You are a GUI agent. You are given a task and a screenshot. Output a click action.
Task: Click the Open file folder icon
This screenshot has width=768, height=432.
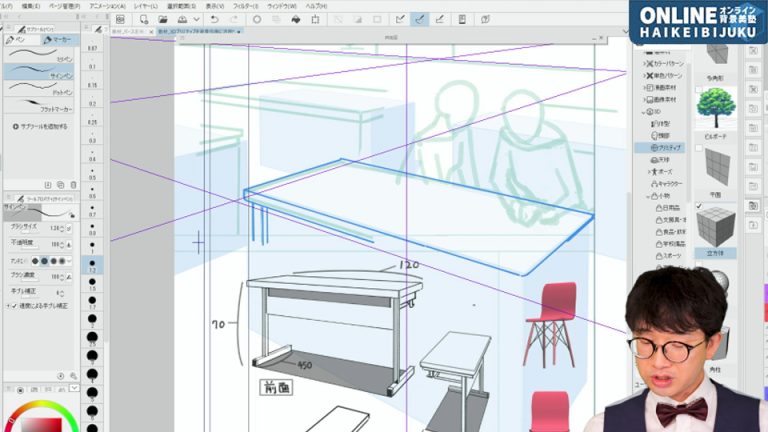pos(163,19)
